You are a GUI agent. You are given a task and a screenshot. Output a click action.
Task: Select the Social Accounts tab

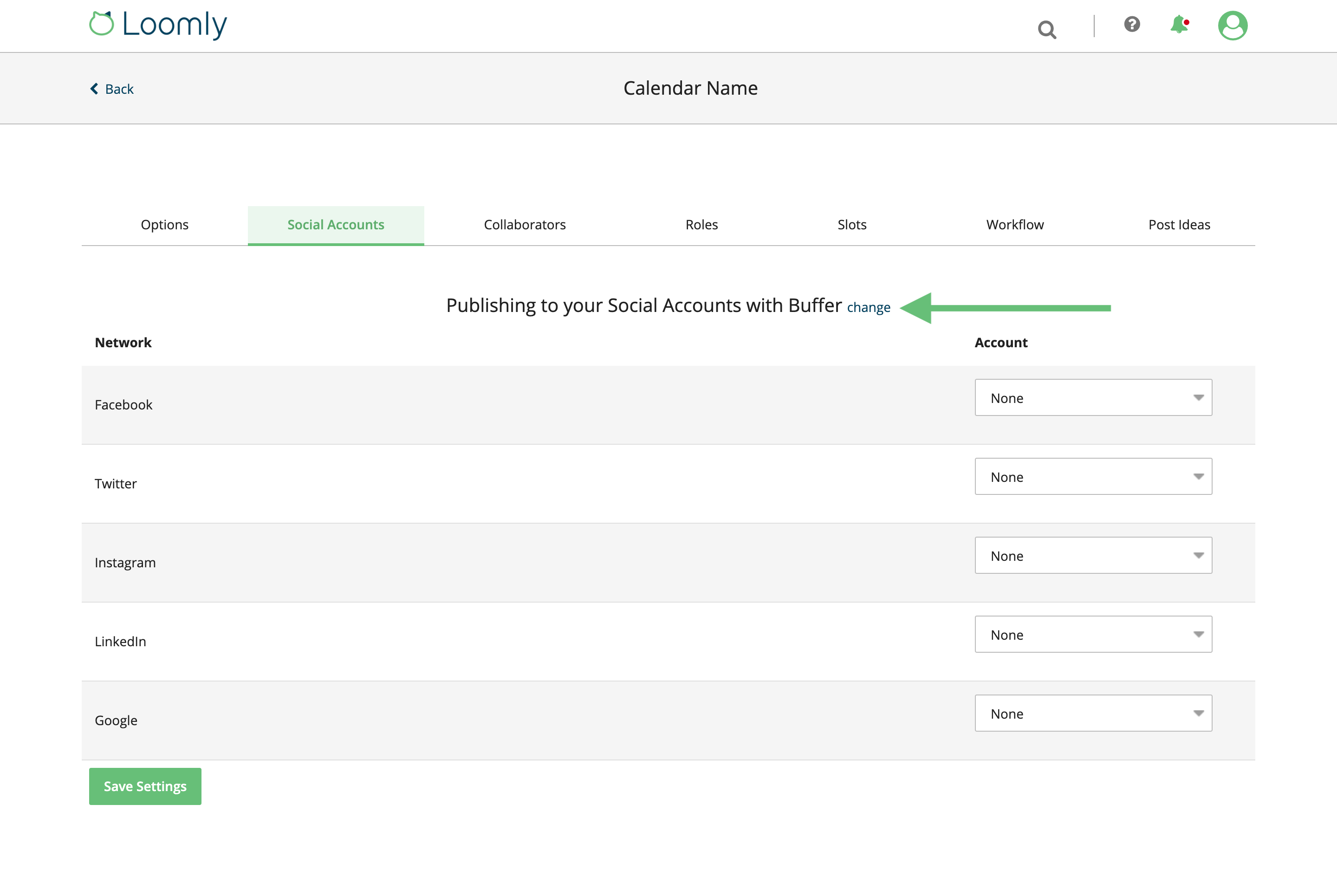click(x=335, y=225)
